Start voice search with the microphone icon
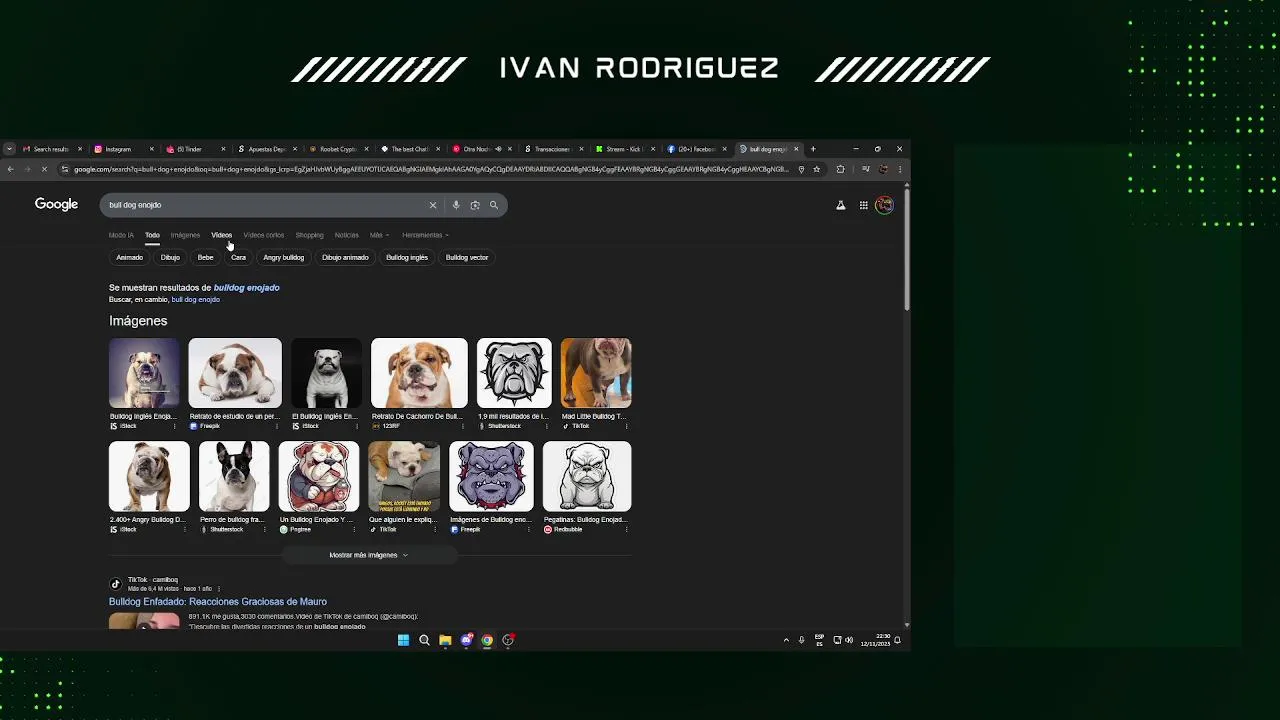This screenshot has width=1280, height=720. point(456,205)
